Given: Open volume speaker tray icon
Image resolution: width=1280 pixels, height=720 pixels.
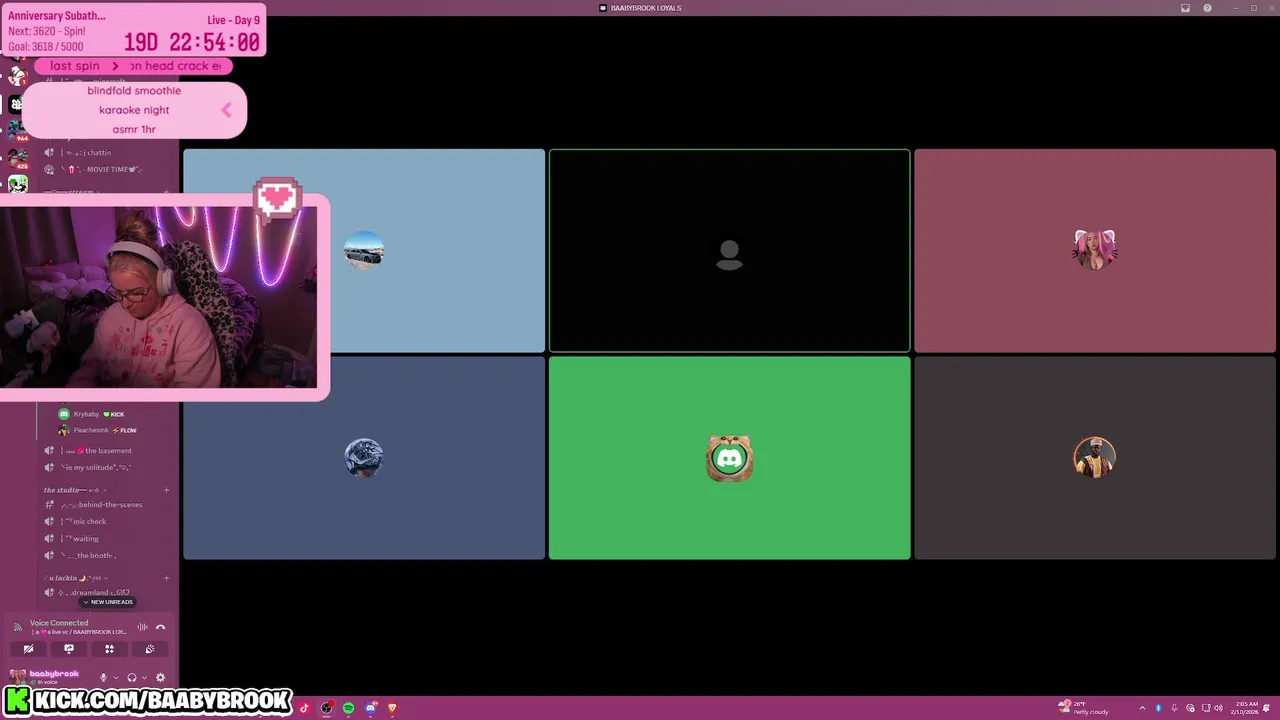Looking at the screenshot, I should click(1218, 708).
